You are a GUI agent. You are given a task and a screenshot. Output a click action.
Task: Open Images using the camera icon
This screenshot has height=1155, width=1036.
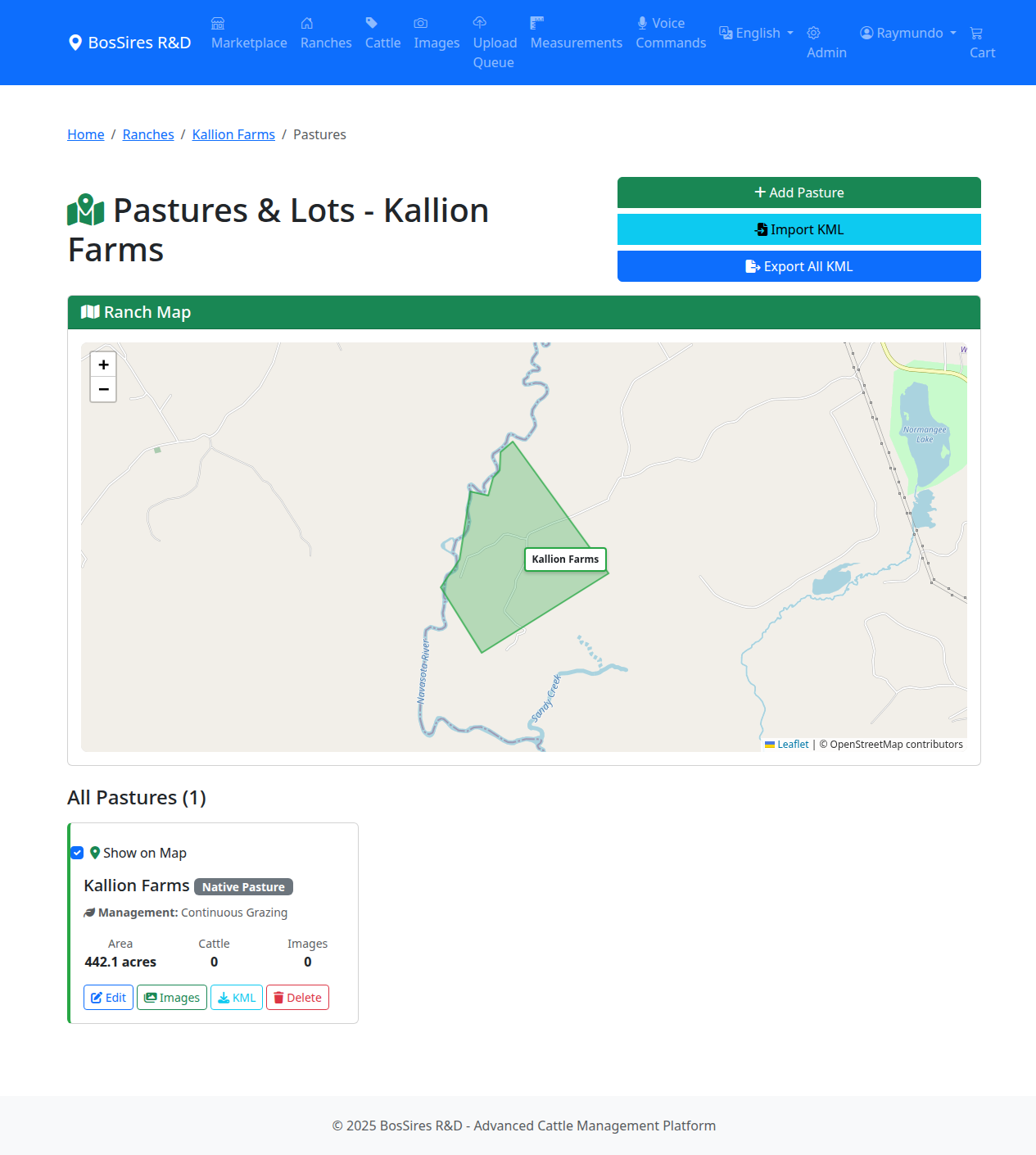[421, 24]
